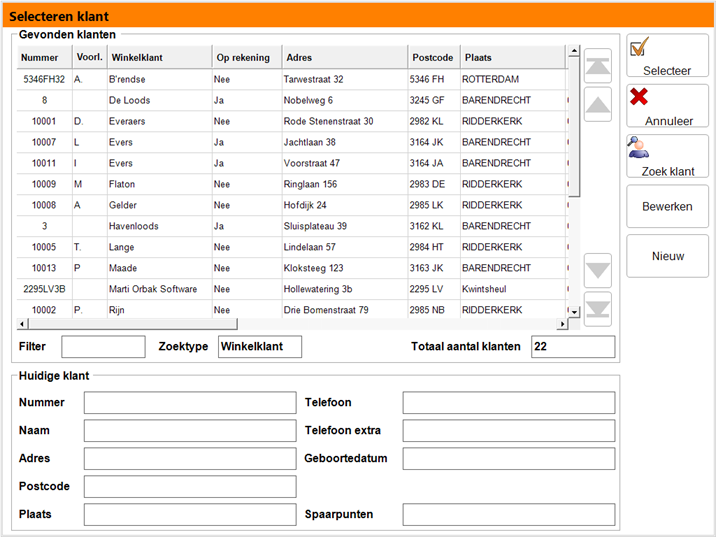The image size is (716, 537).
Task: Click postcode 3245 GF
Action: (427, 100)
